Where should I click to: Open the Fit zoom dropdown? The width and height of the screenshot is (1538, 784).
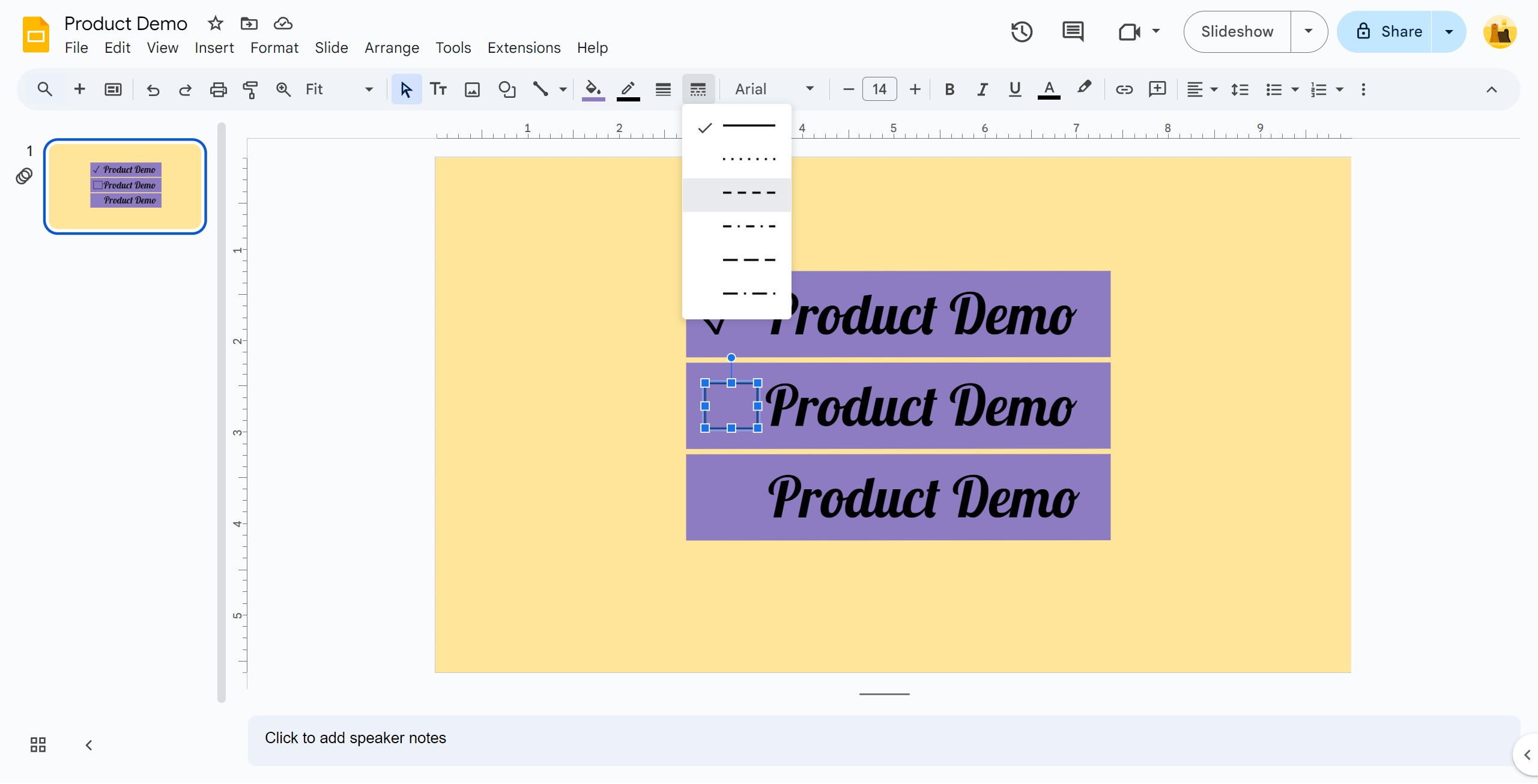339,89
